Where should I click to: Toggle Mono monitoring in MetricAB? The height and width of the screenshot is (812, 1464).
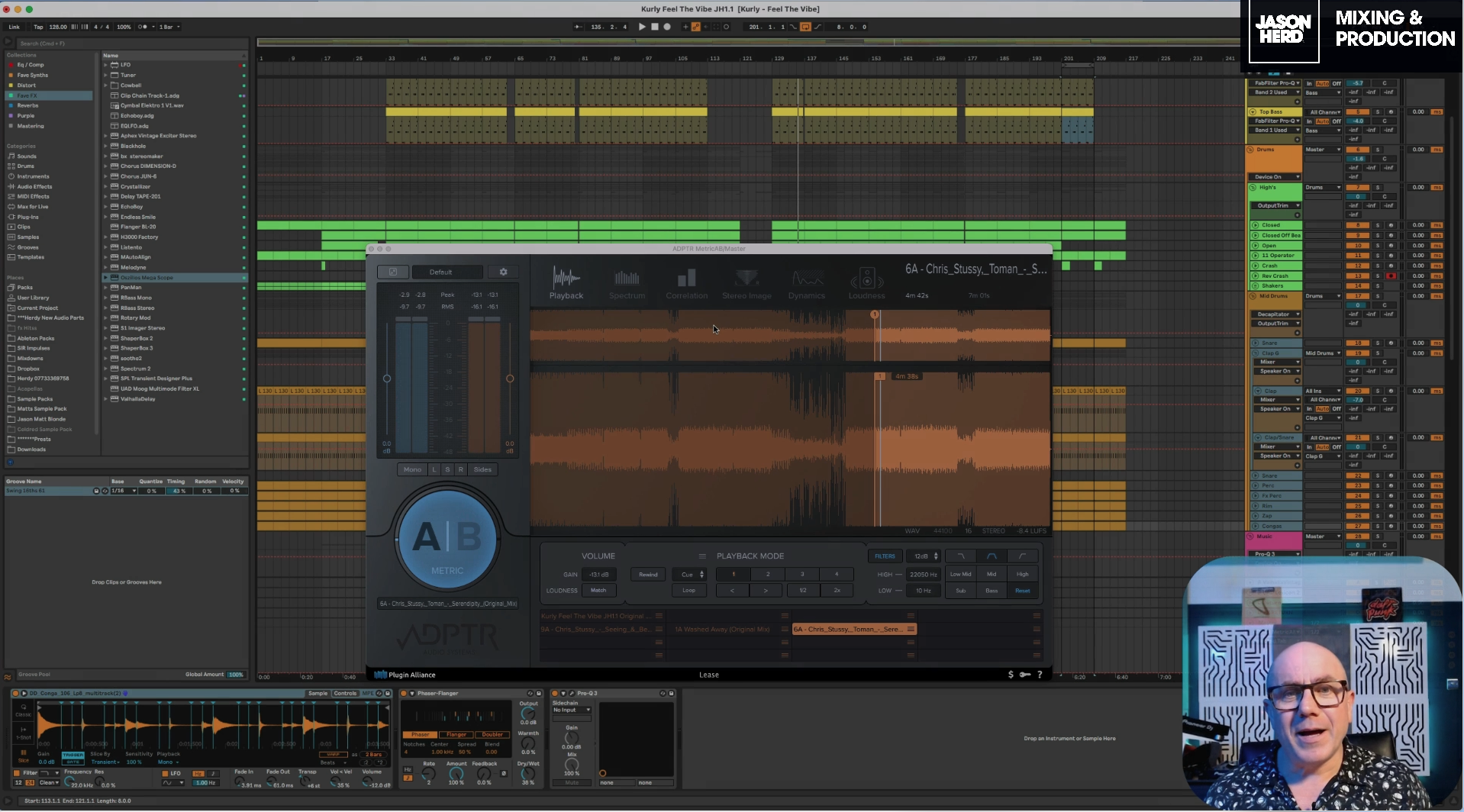tap(412, 470)
